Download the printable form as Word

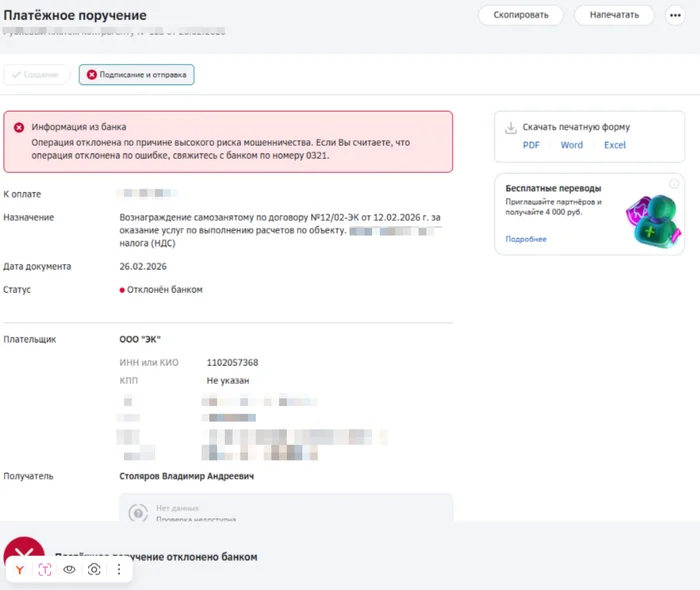point(571,145)
